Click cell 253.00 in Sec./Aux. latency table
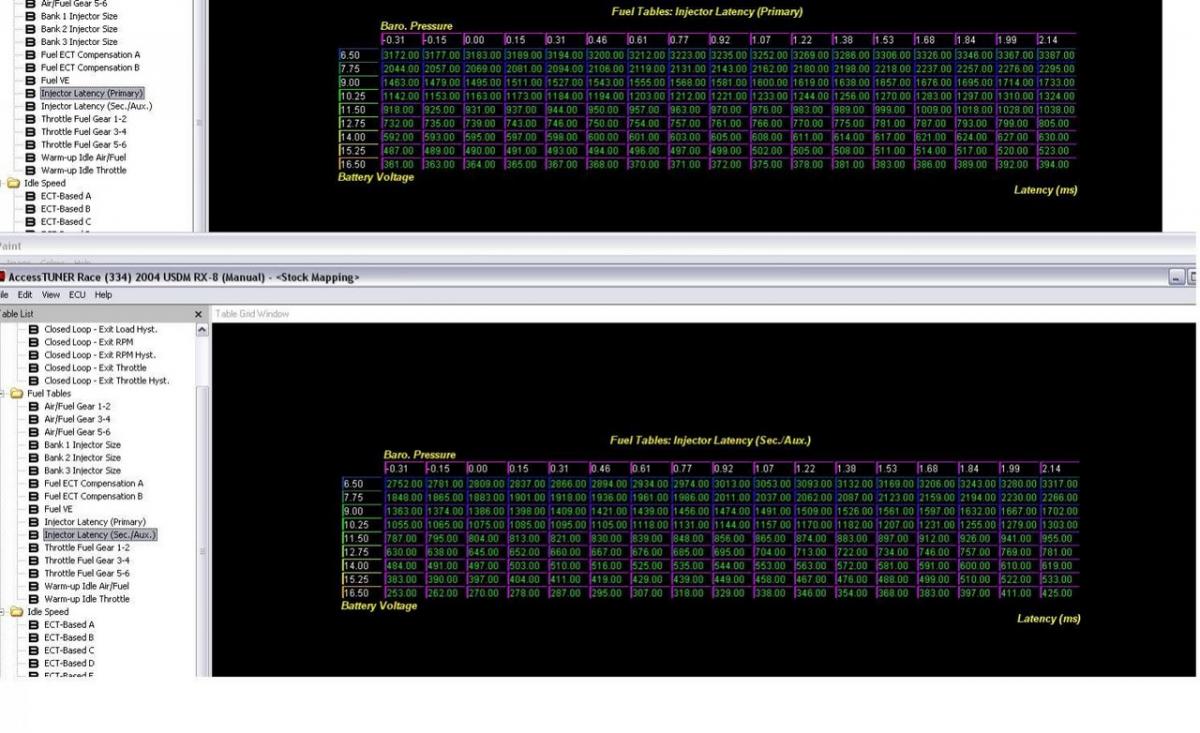The height and width of the screenshot is (733, 1200). pos(405,593)
